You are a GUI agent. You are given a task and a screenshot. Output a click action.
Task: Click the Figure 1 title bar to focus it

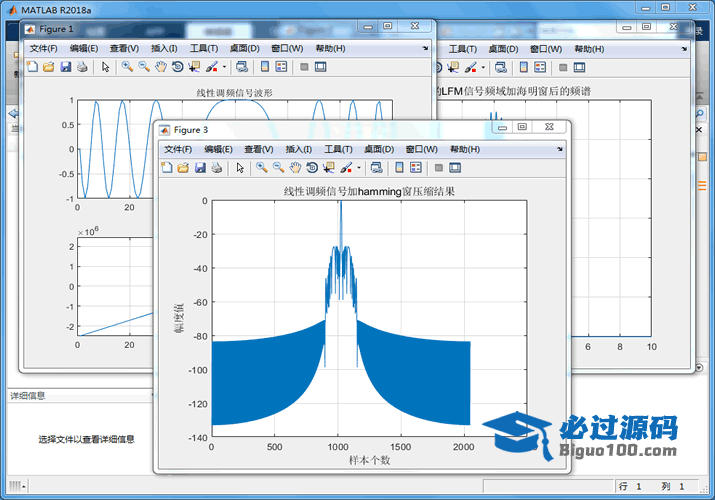[x=200, y=29]
